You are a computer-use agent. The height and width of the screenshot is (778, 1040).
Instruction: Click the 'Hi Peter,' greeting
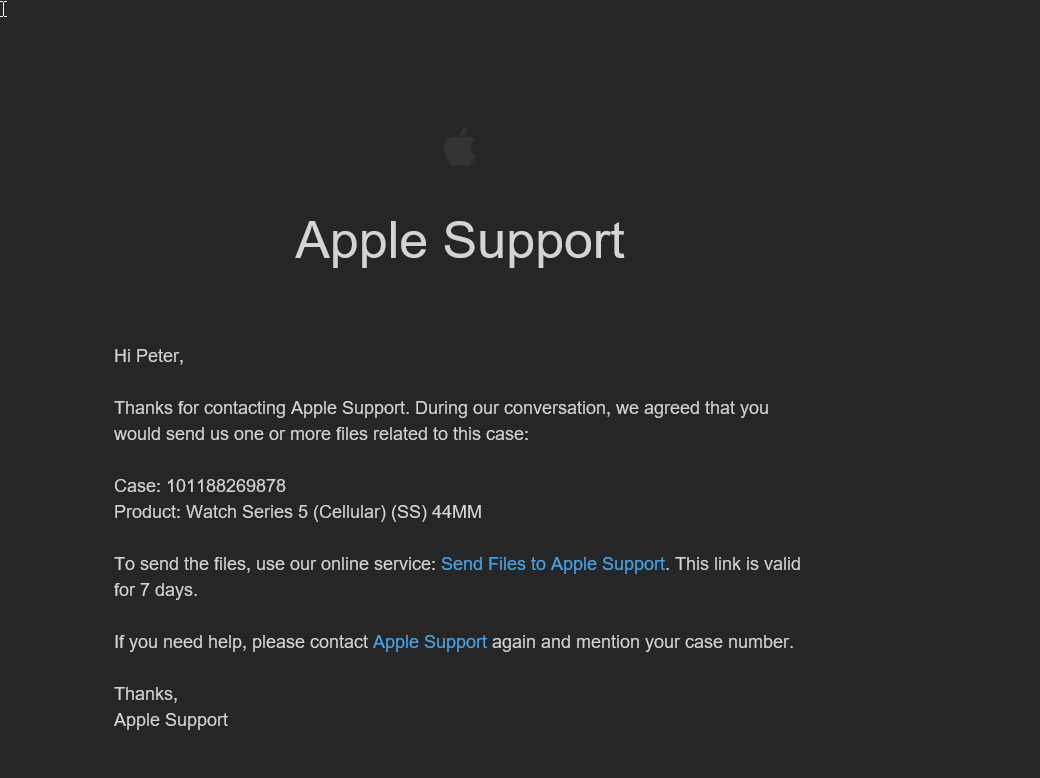point(149,356)
